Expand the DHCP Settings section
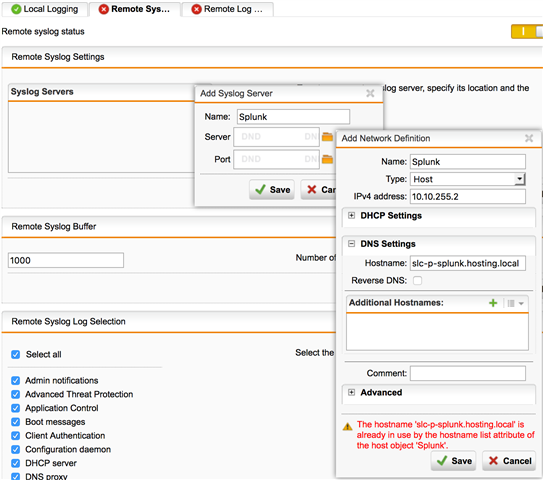This screenshot has width=543, height=480. [351, 215]
